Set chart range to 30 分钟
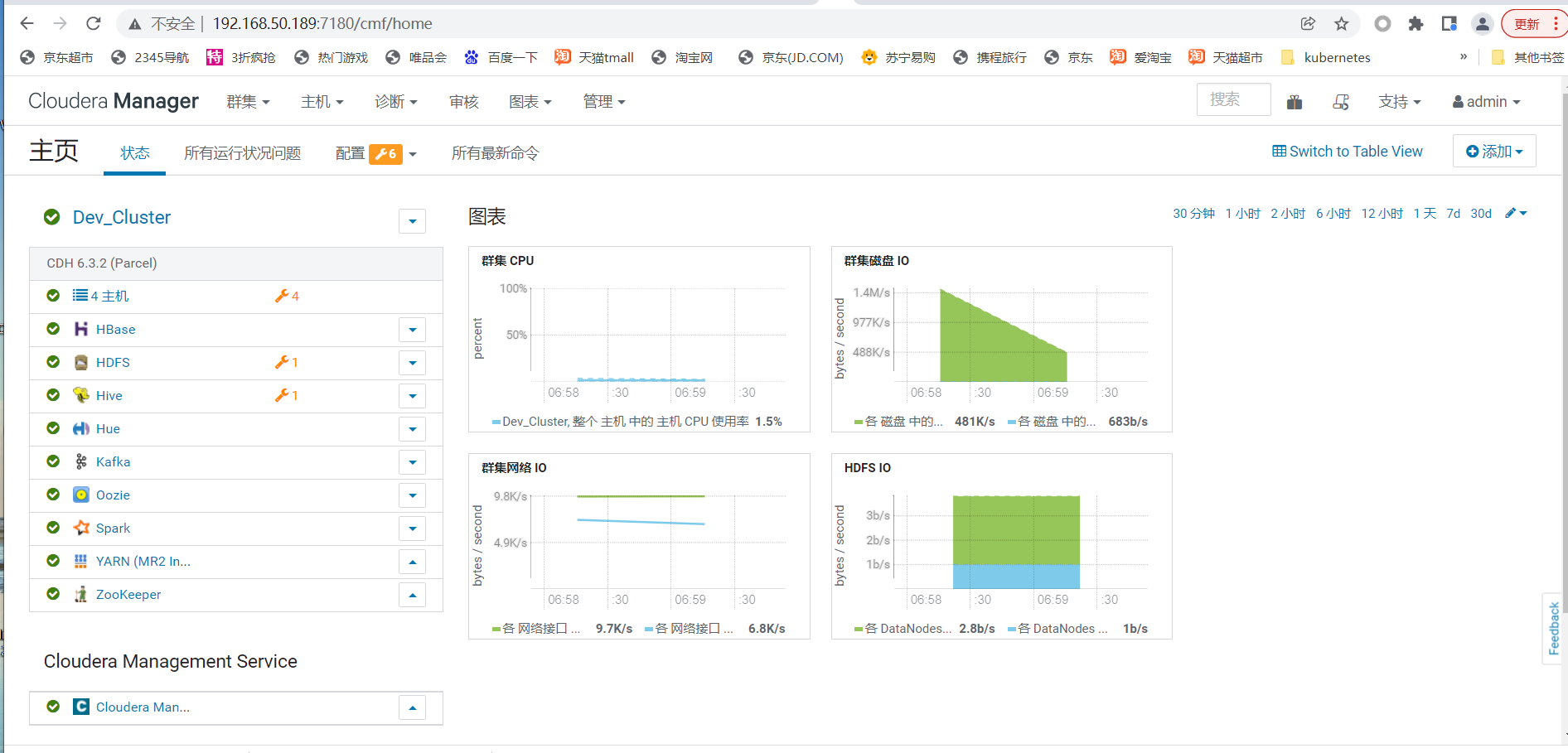 (1193, 214)
